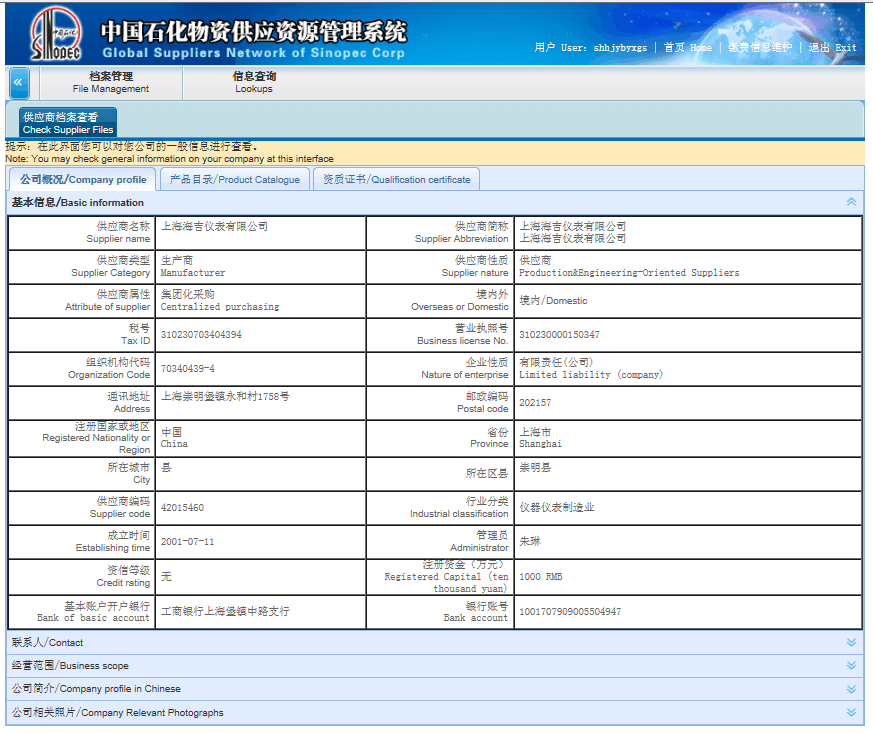Select the Supplier code 42015460
Image resolution: width=873 pixels, height=734 pixels.
click(182, 508)
